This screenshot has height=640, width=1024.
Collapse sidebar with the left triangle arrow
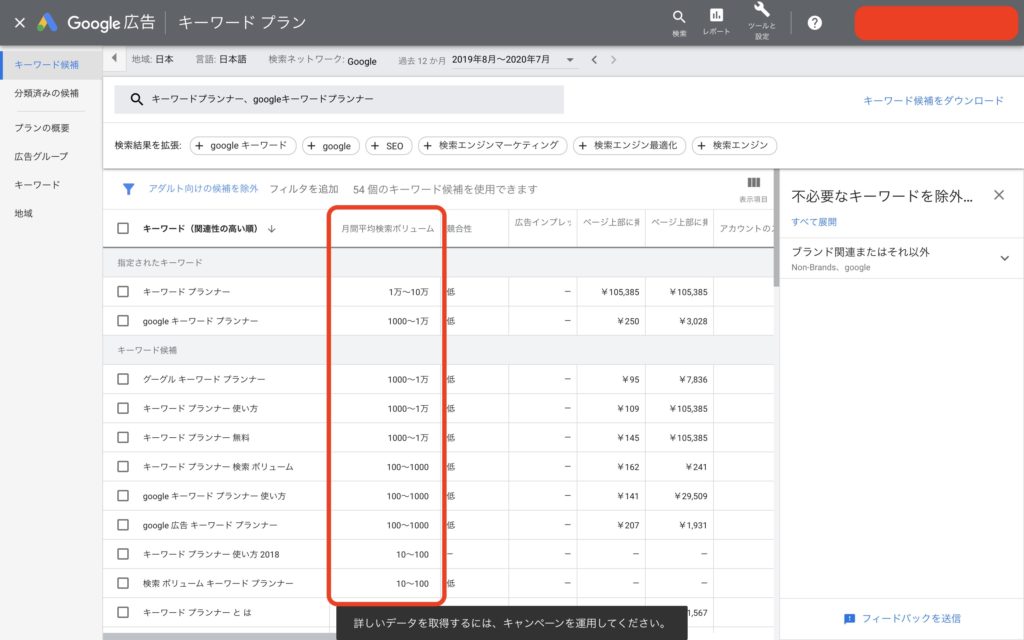pyautogui.click(x=114, y=58)
